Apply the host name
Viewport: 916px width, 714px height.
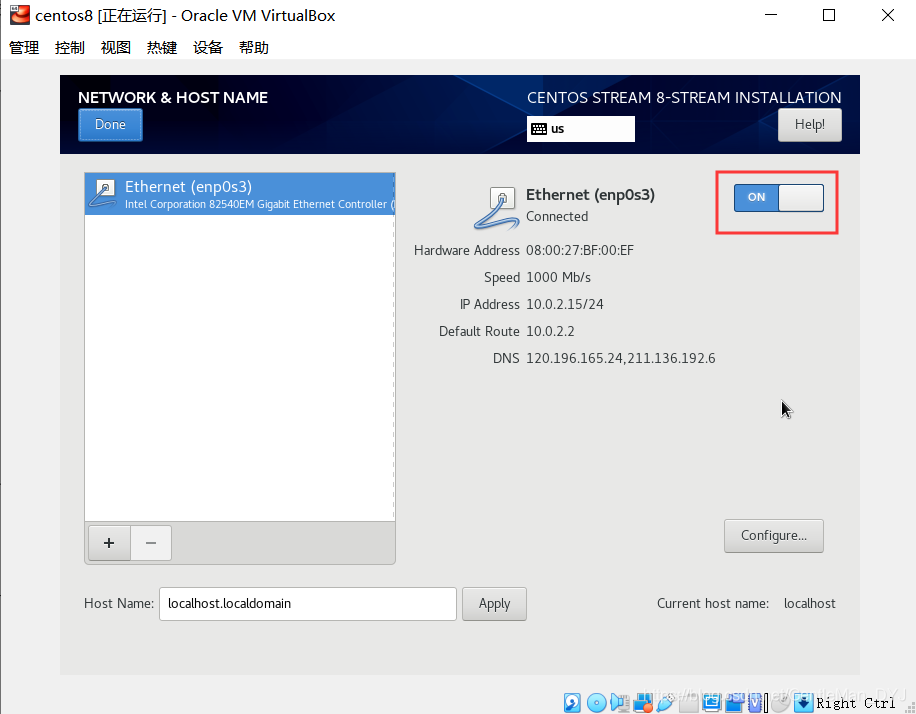point(494,604)
